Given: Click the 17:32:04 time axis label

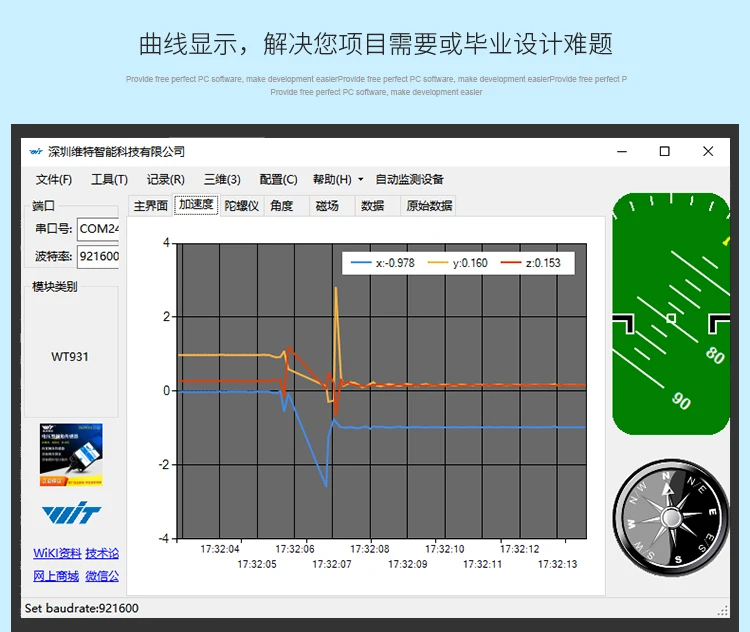Looking at the screenshot, I should pyautogui.click(x=220, y=549).
